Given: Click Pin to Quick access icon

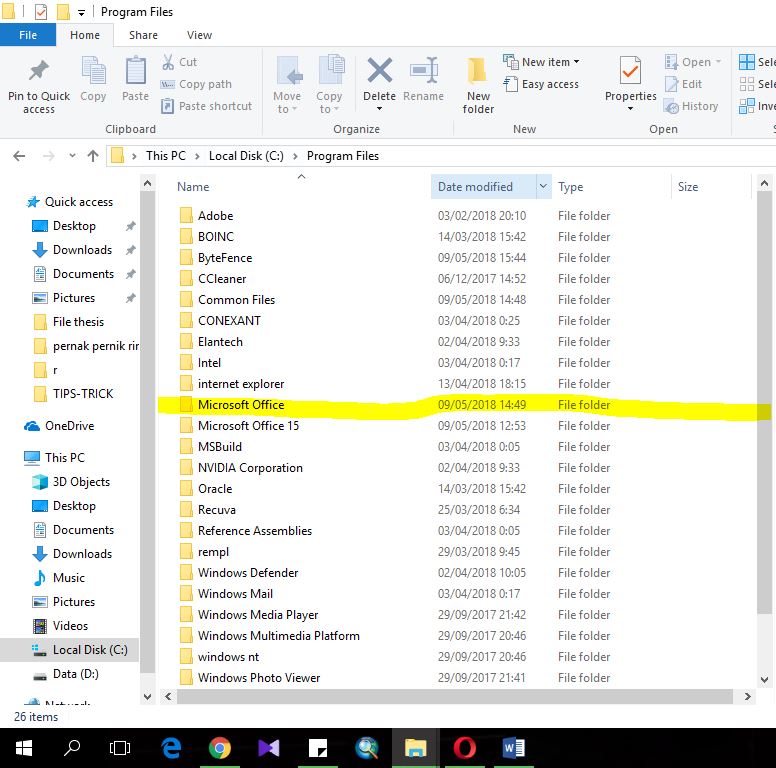Looking at the screenshot, I should point(39,71).
